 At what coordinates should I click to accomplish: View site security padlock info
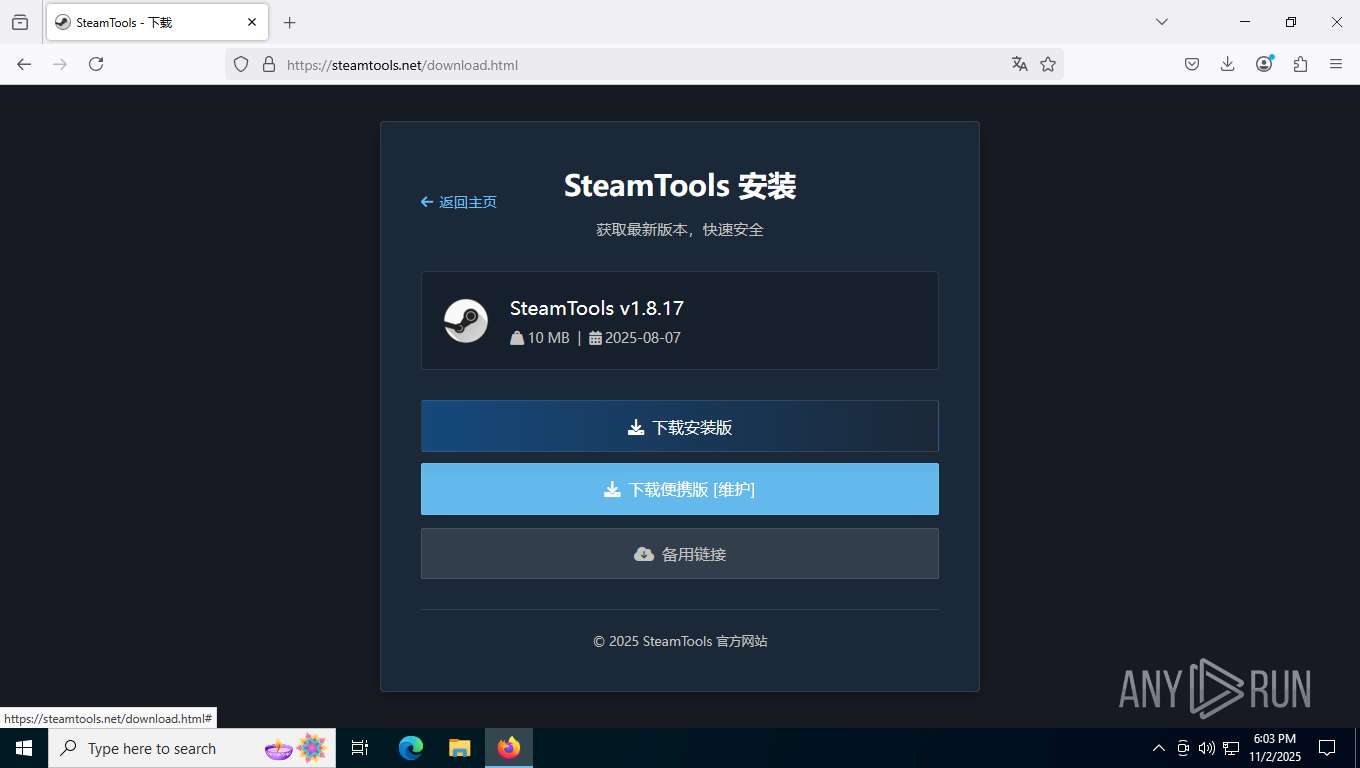point(268,64)
